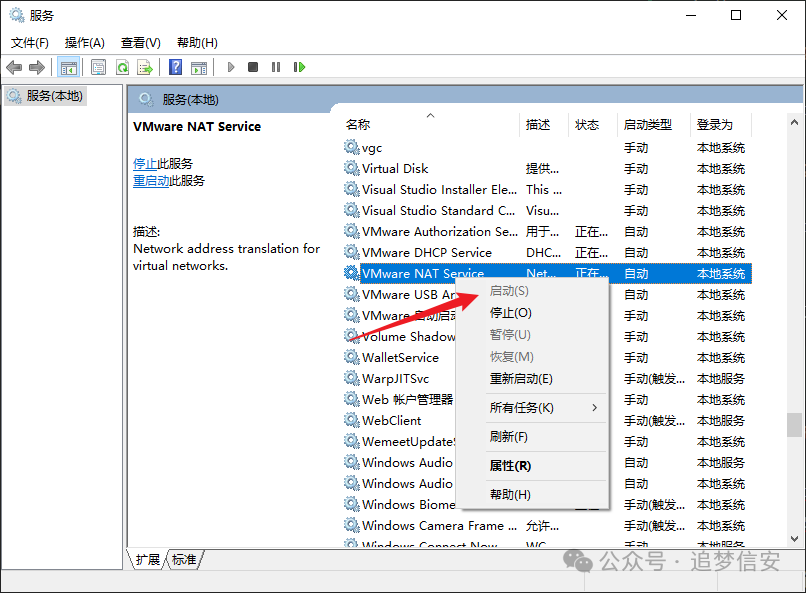806x593 pixels.
Task: Open the 文件(F) menu
Action: click(30, 43)
